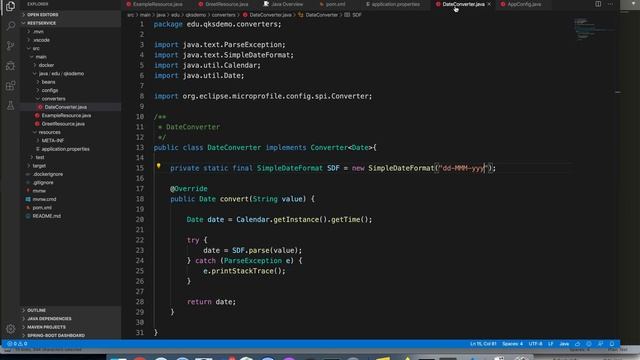
Task: Open ExampleResource.java in the file tree
Action: pos(66,116)
